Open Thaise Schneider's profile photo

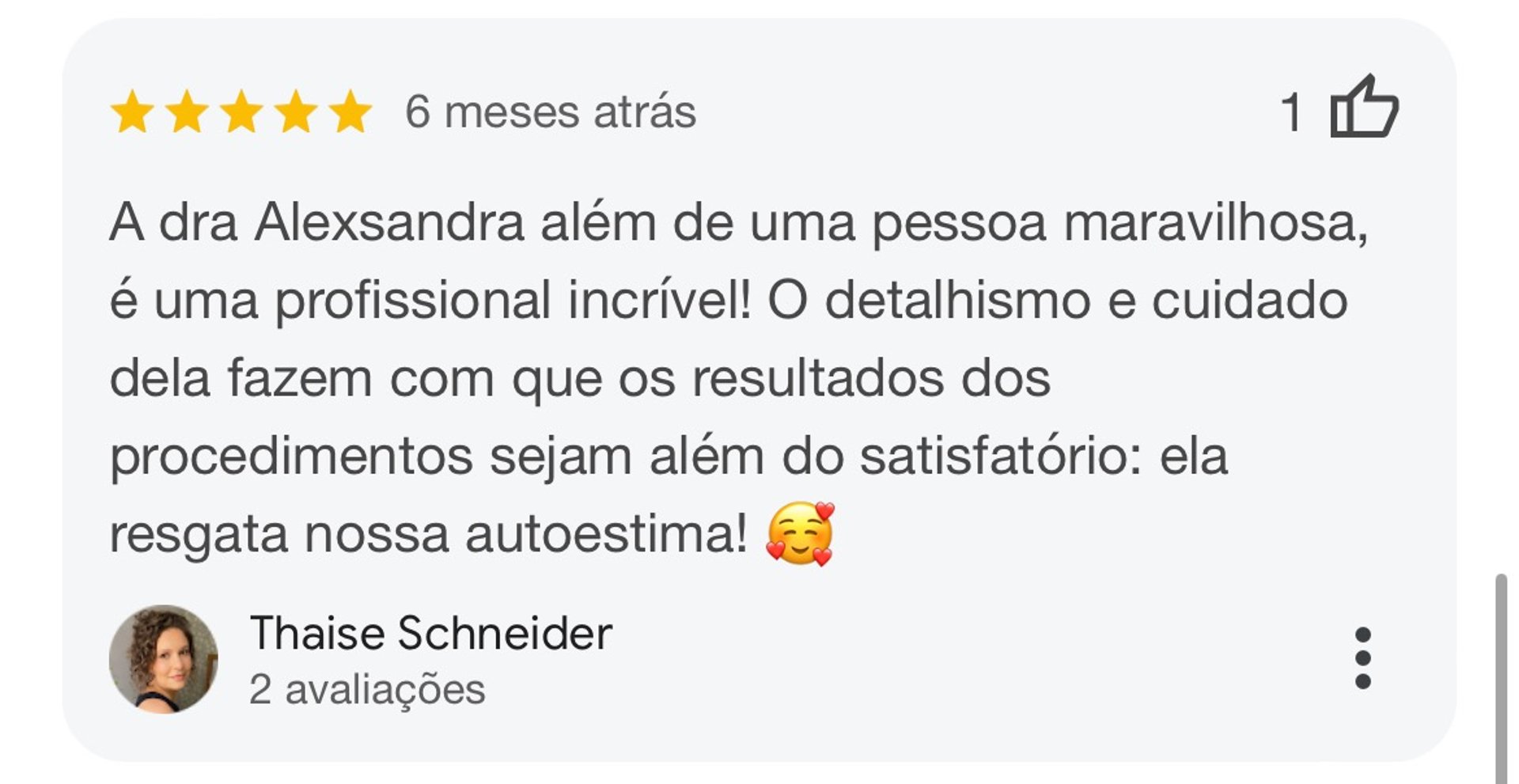click(x=163, y=659)
